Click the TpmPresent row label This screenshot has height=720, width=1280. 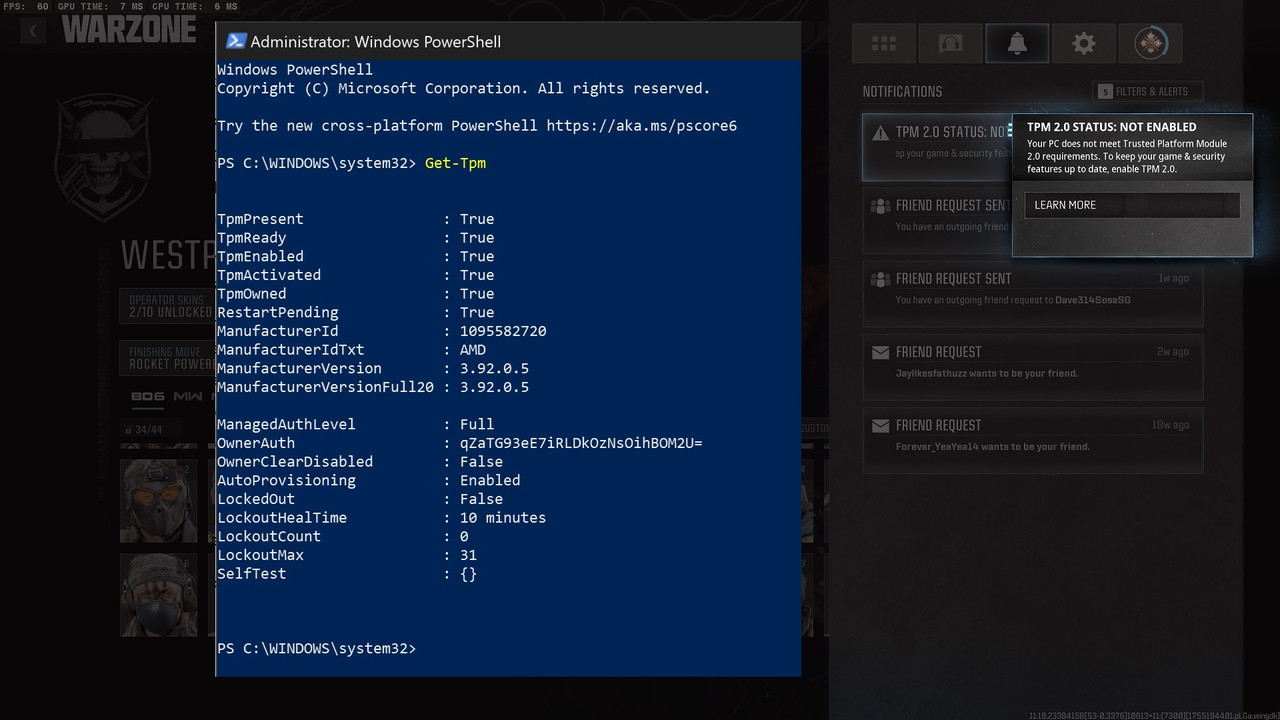tap(260, 219)
